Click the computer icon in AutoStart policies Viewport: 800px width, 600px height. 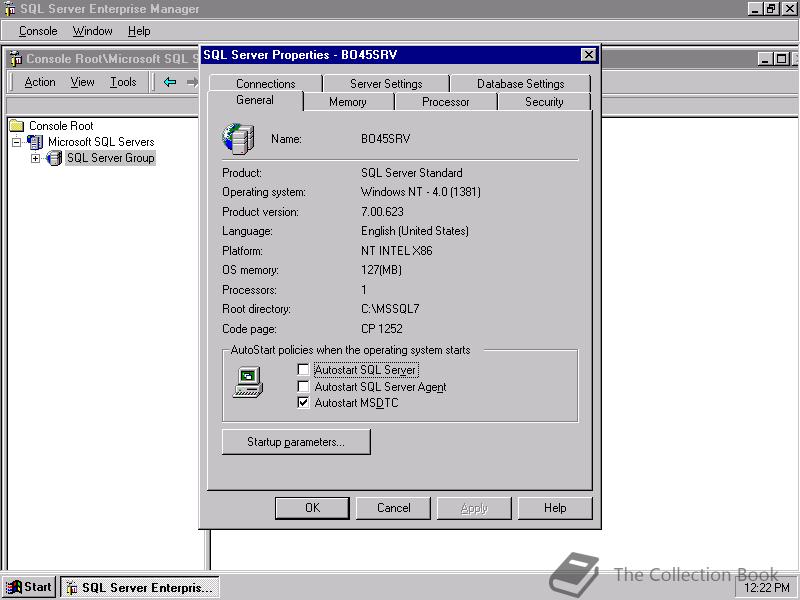(x=248, y=382)
